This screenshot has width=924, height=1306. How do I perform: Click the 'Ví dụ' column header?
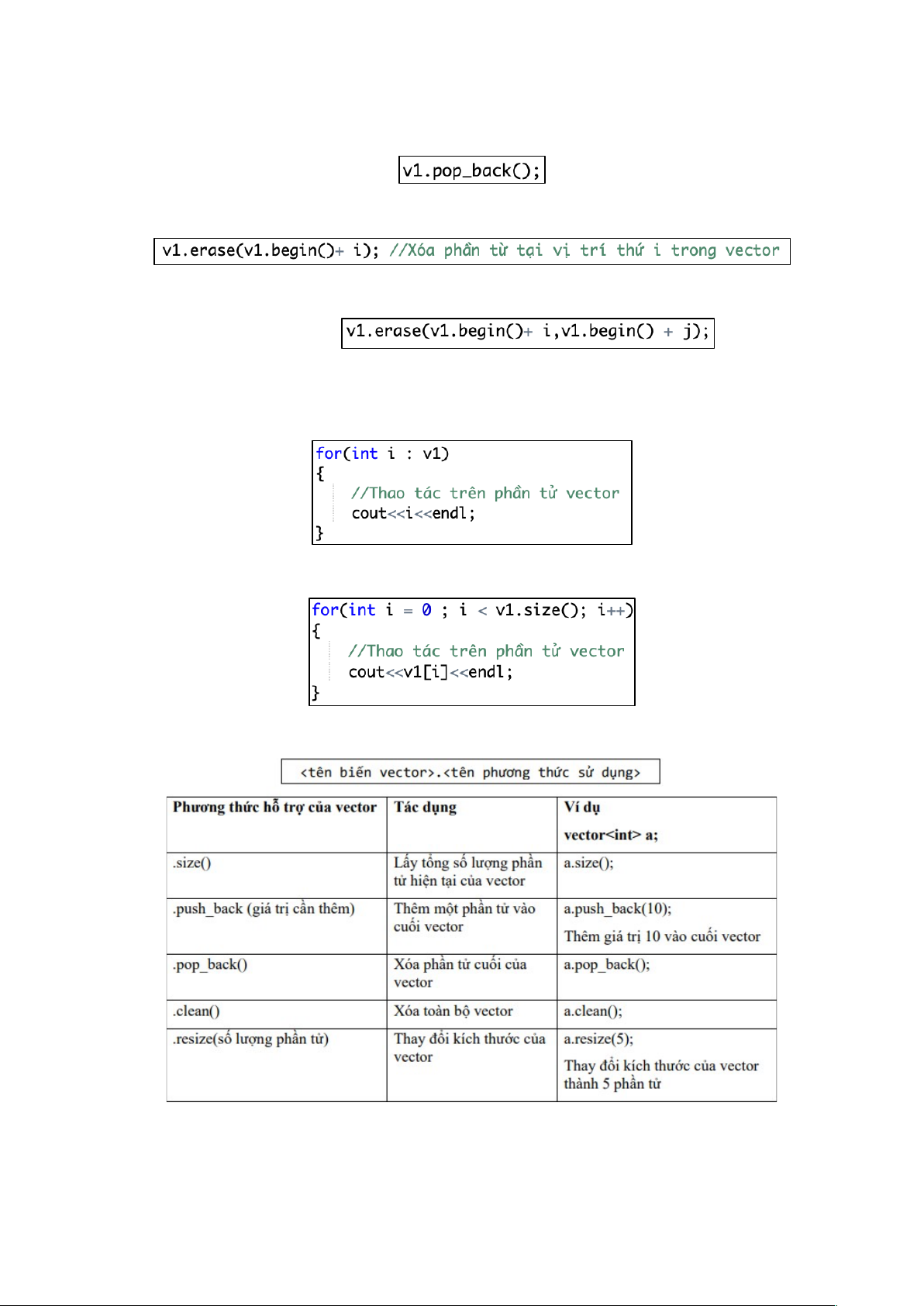point(581,807)
